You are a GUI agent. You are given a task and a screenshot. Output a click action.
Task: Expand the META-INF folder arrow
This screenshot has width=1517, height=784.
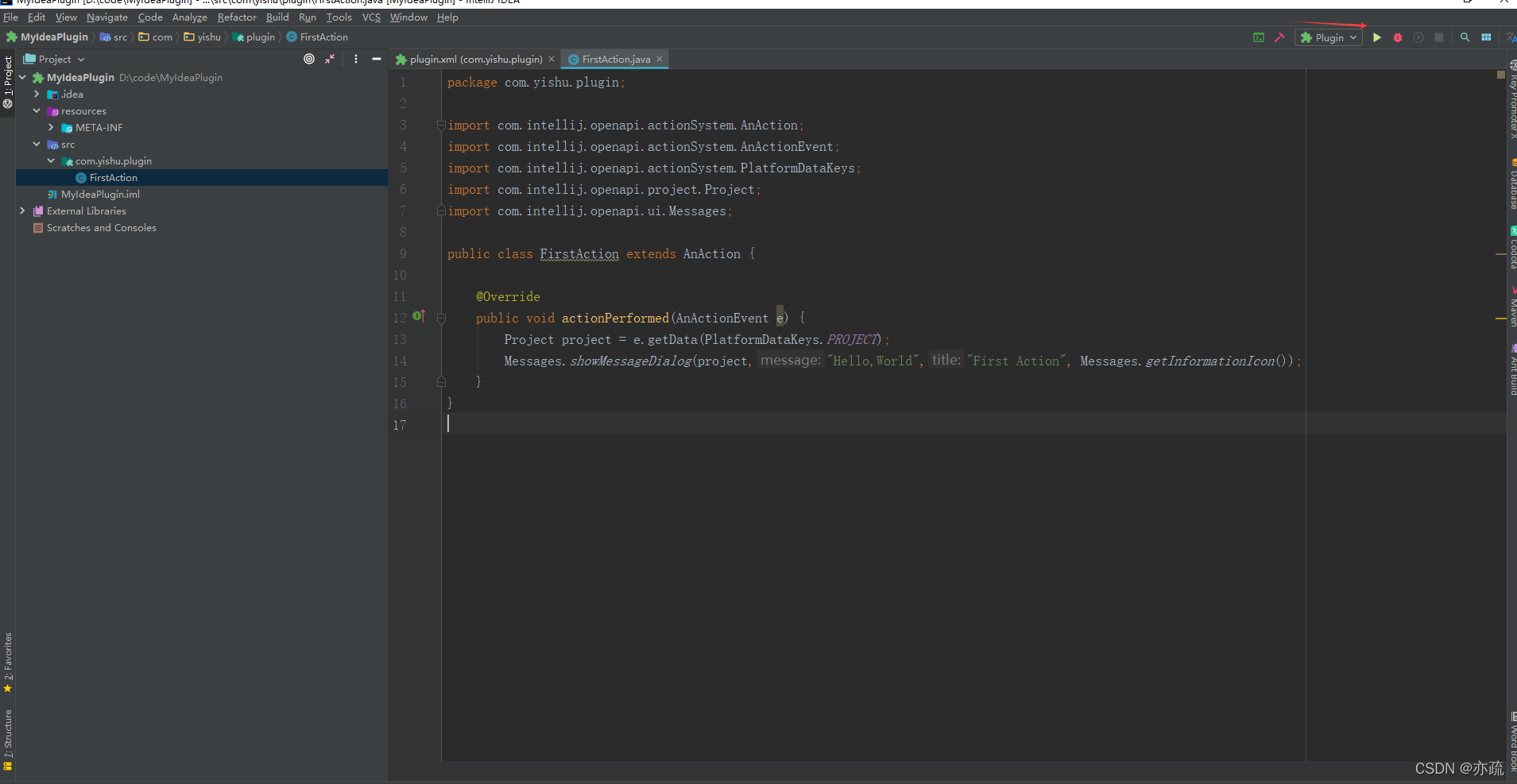pyautogui.click(x=51, y=127)
